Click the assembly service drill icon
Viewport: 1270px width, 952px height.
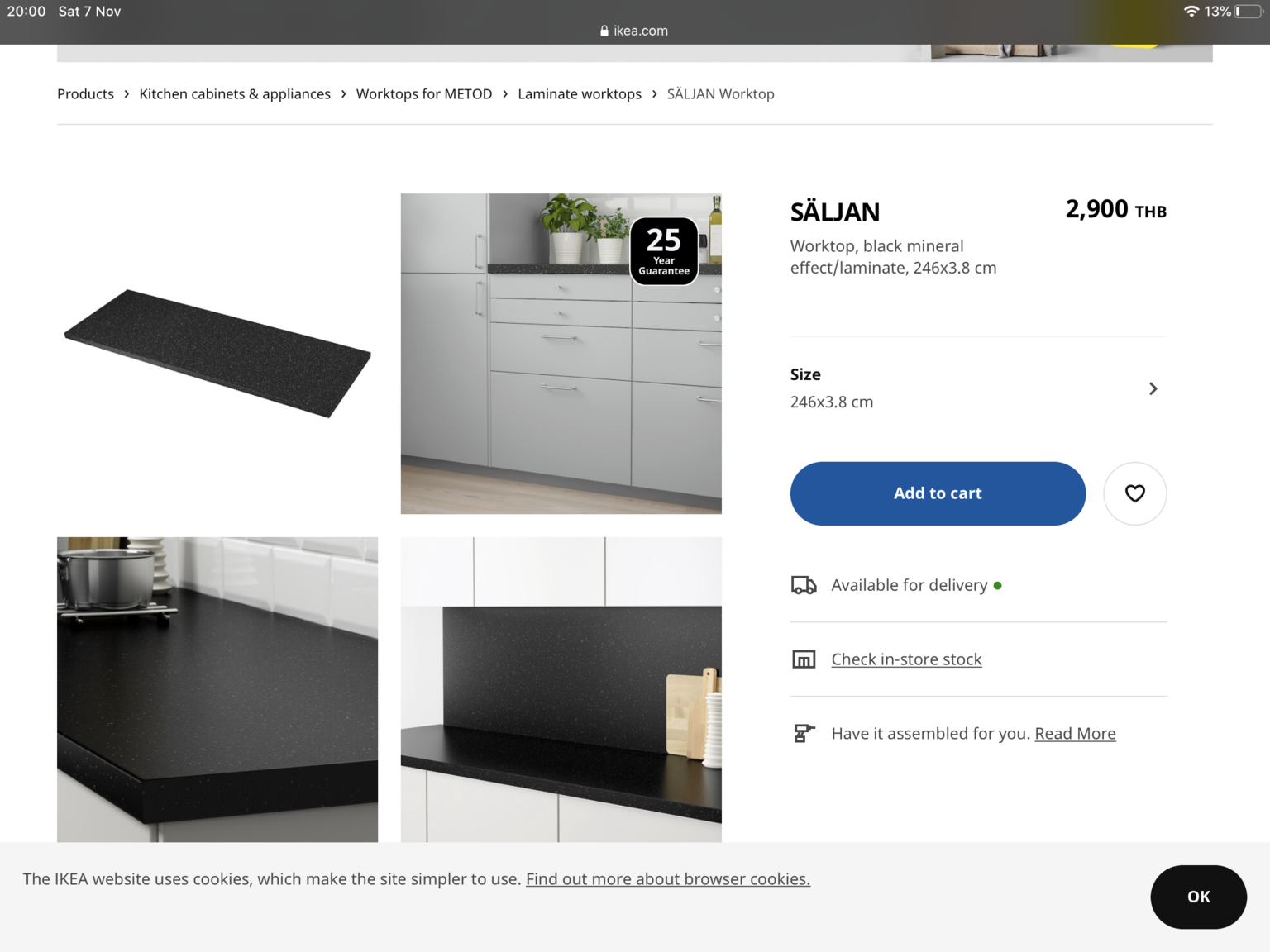click(x=804, y=733)
